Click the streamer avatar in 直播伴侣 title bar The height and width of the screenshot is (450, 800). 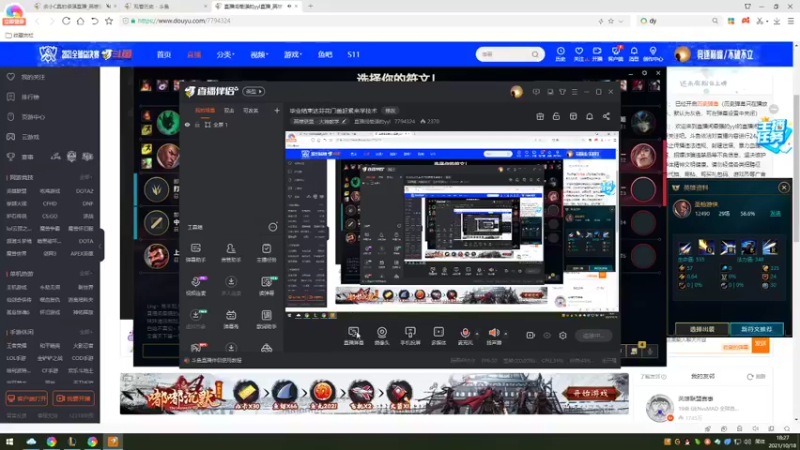click(516, 92)
